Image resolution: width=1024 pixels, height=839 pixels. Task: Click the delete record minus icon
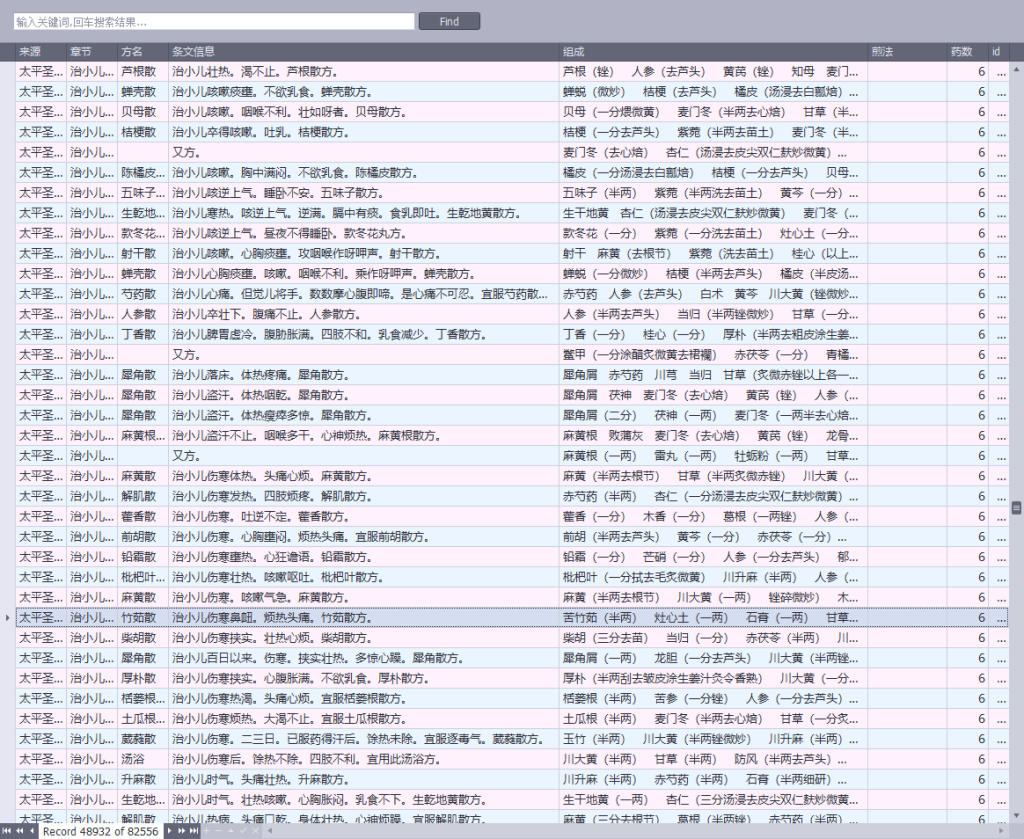tap(219, 831)
